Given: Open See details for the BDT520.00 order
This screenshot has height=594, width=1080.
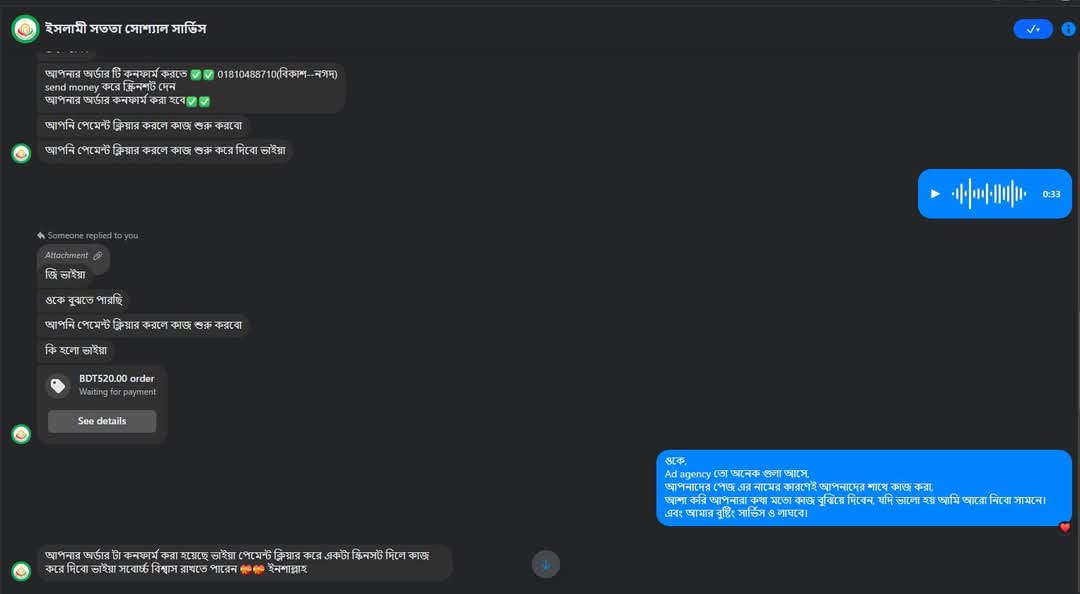Looking at the screenshot, I should tap(102, 421).
